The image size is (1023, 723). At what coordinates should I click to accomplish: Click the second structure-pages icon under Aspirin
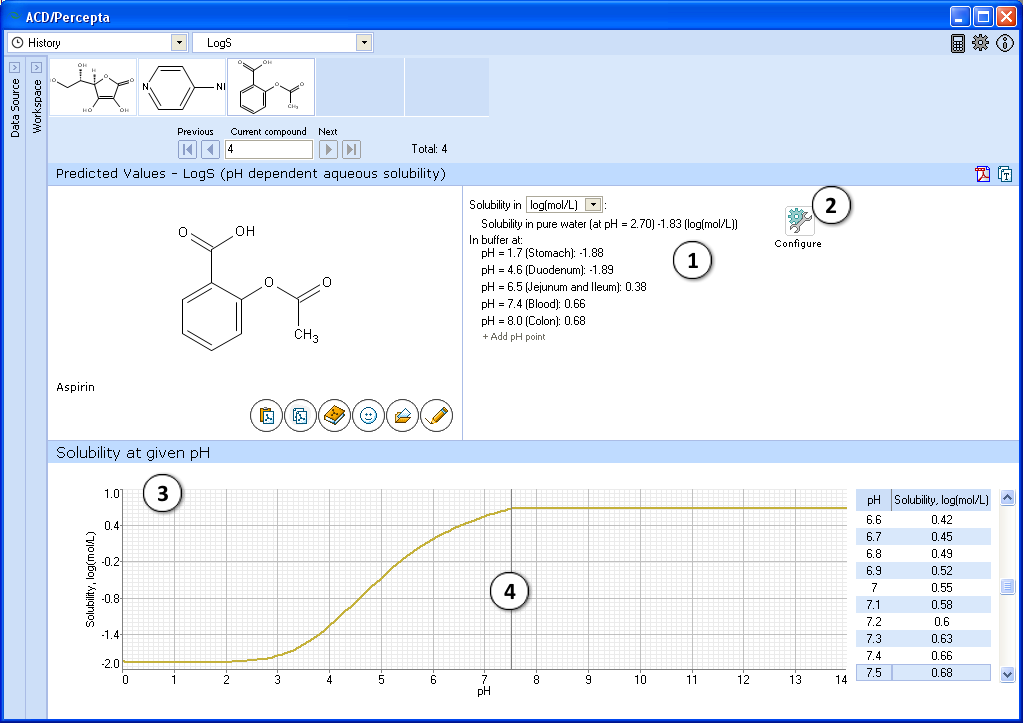[x=300, y=416]
